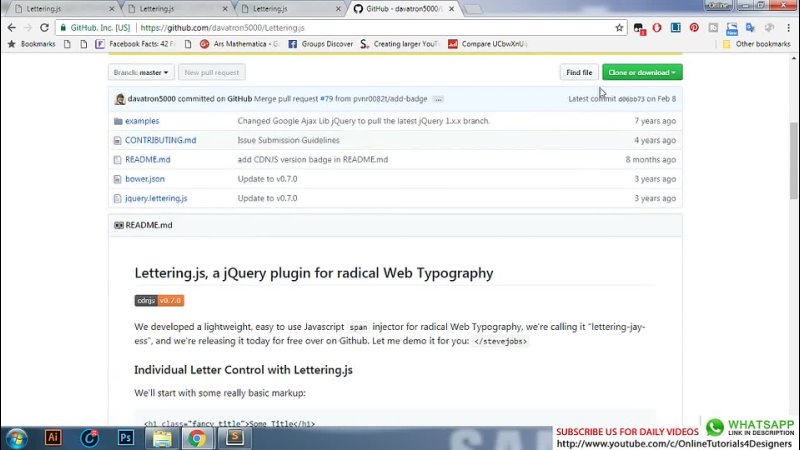Screen dimensions: 800x450
Task: Open pull request #79 link
Action: point(327,99)
